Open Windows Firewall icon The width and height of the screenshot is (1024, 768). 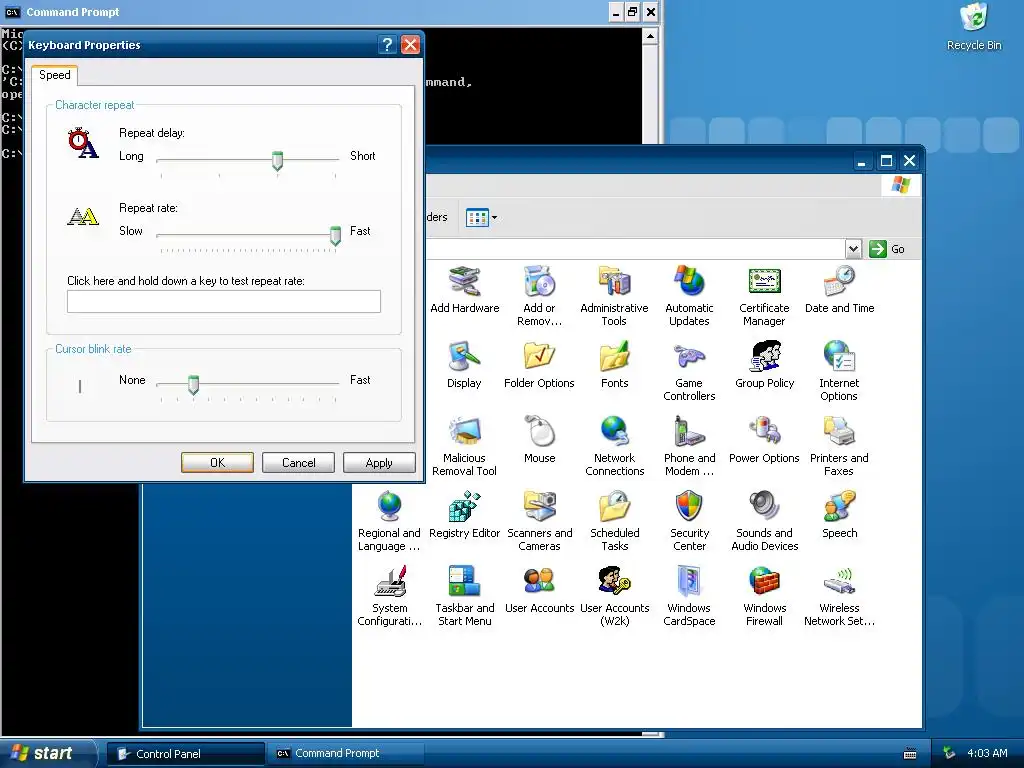pyautogui.click(x=764, y=582)
